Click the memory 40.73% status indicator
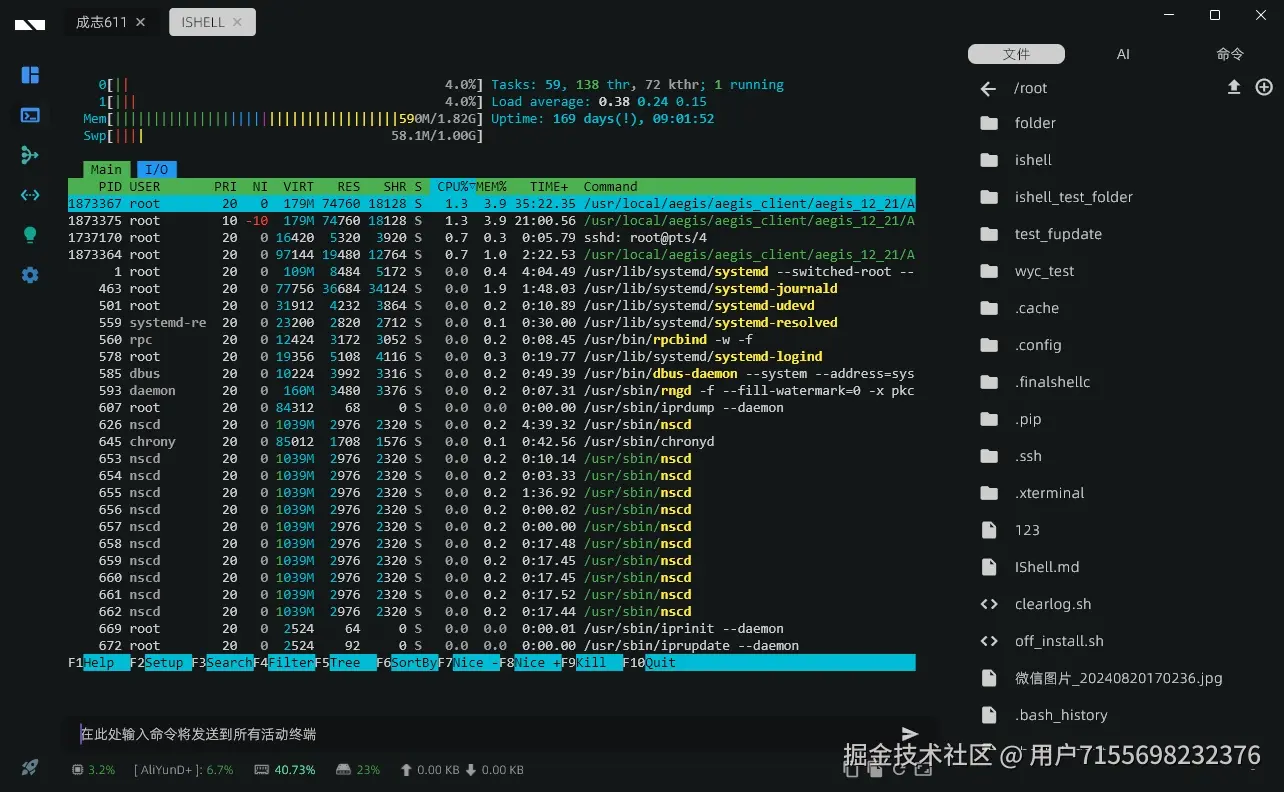This screenshot has height=792, width=1284. click(285, 770)
